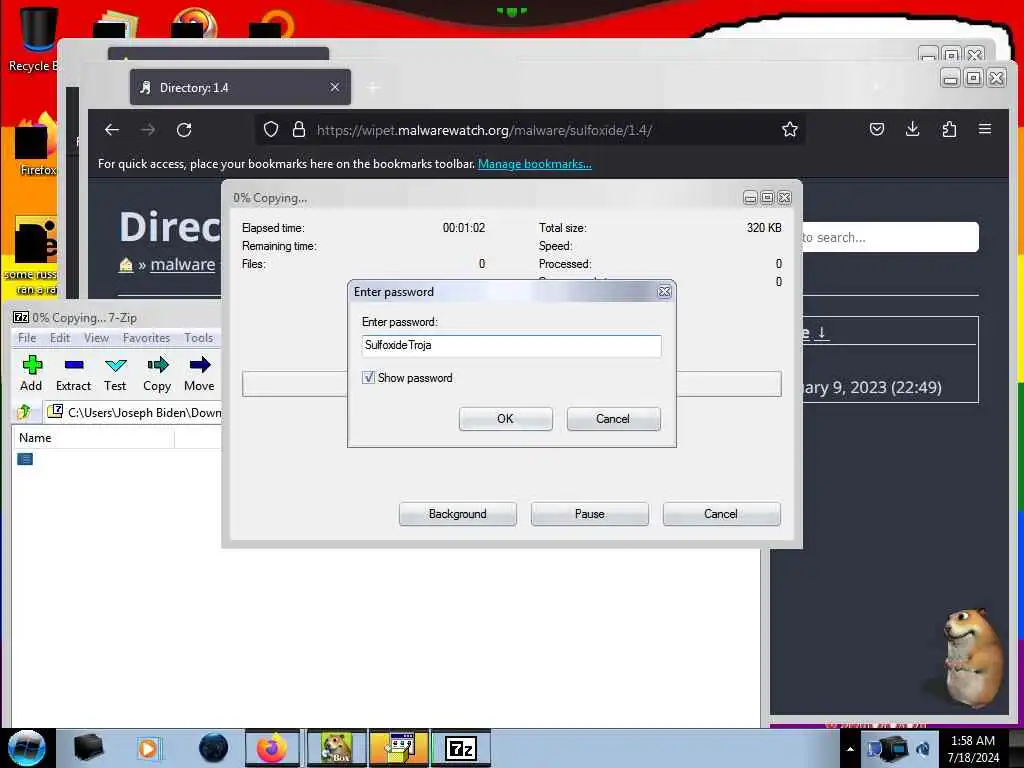Image resolution: width=1024 pixels, height=768 pixels.
Task: Open the tracking protection shield
Action: click(271, 130)
